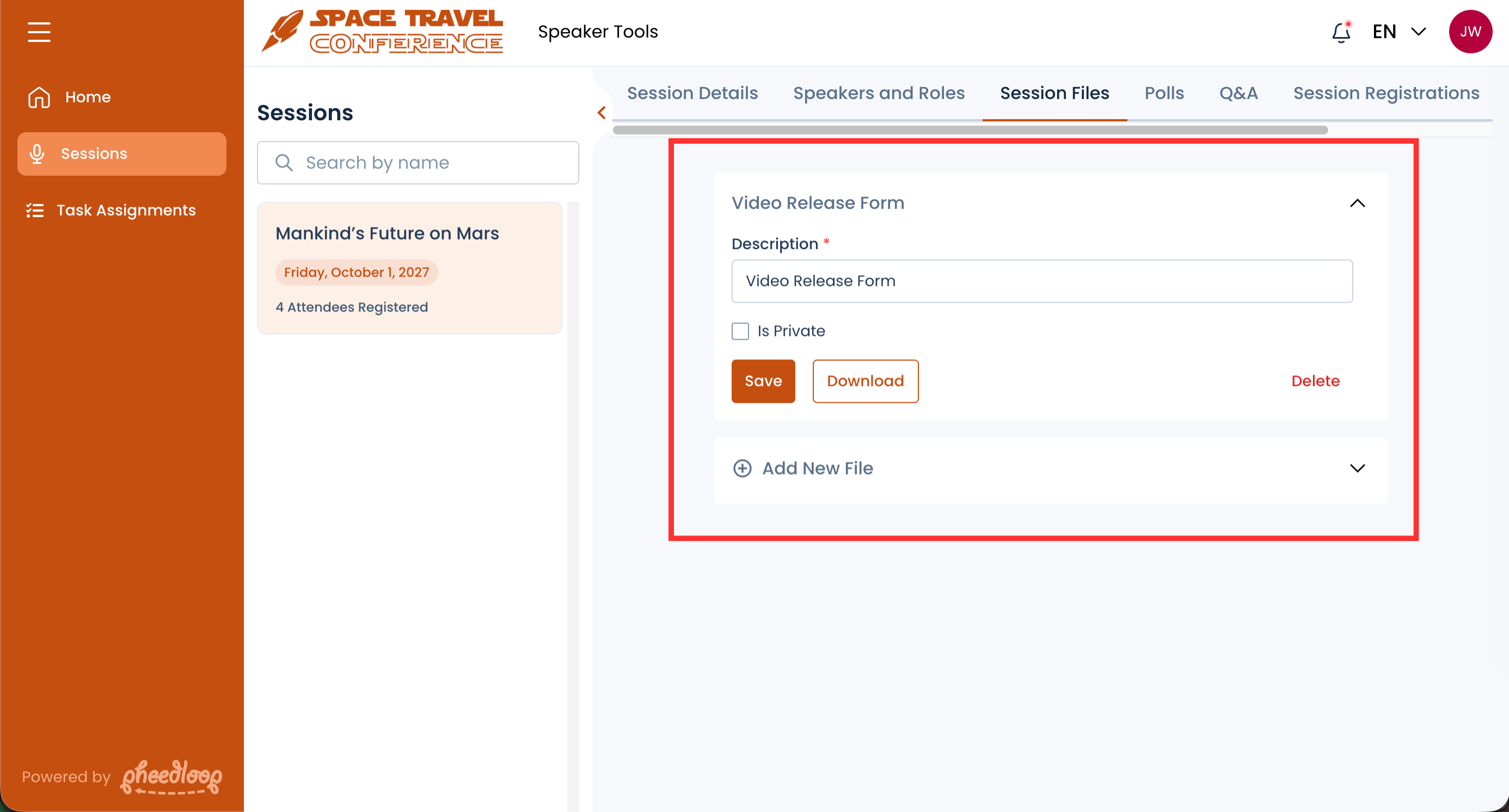Toggle the Is Private checkbox
Screen dimensions: 1509x812
pyautogui.click(x=740, y=331)
